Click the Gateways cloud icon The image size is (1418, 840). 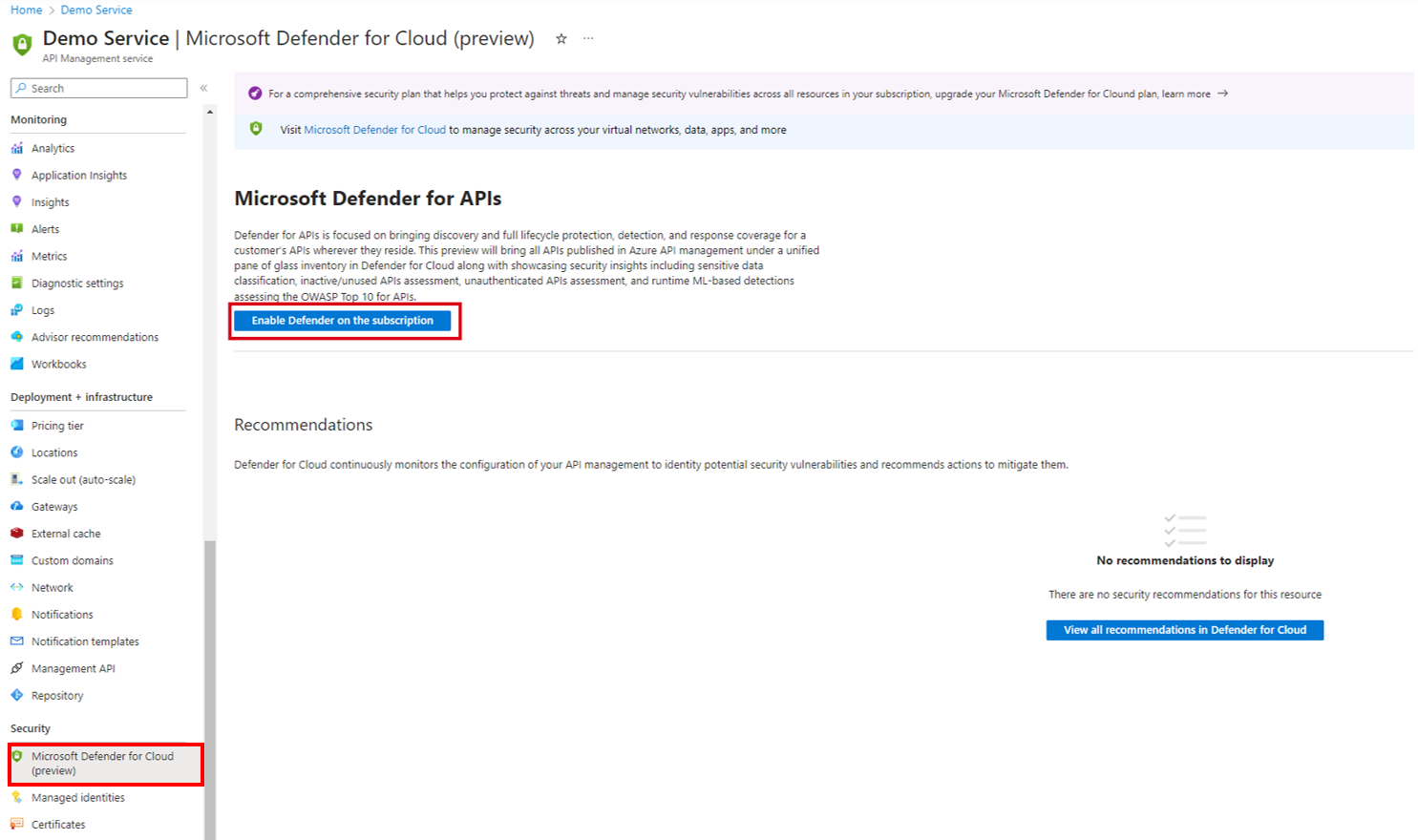click(x=17, y=507)
